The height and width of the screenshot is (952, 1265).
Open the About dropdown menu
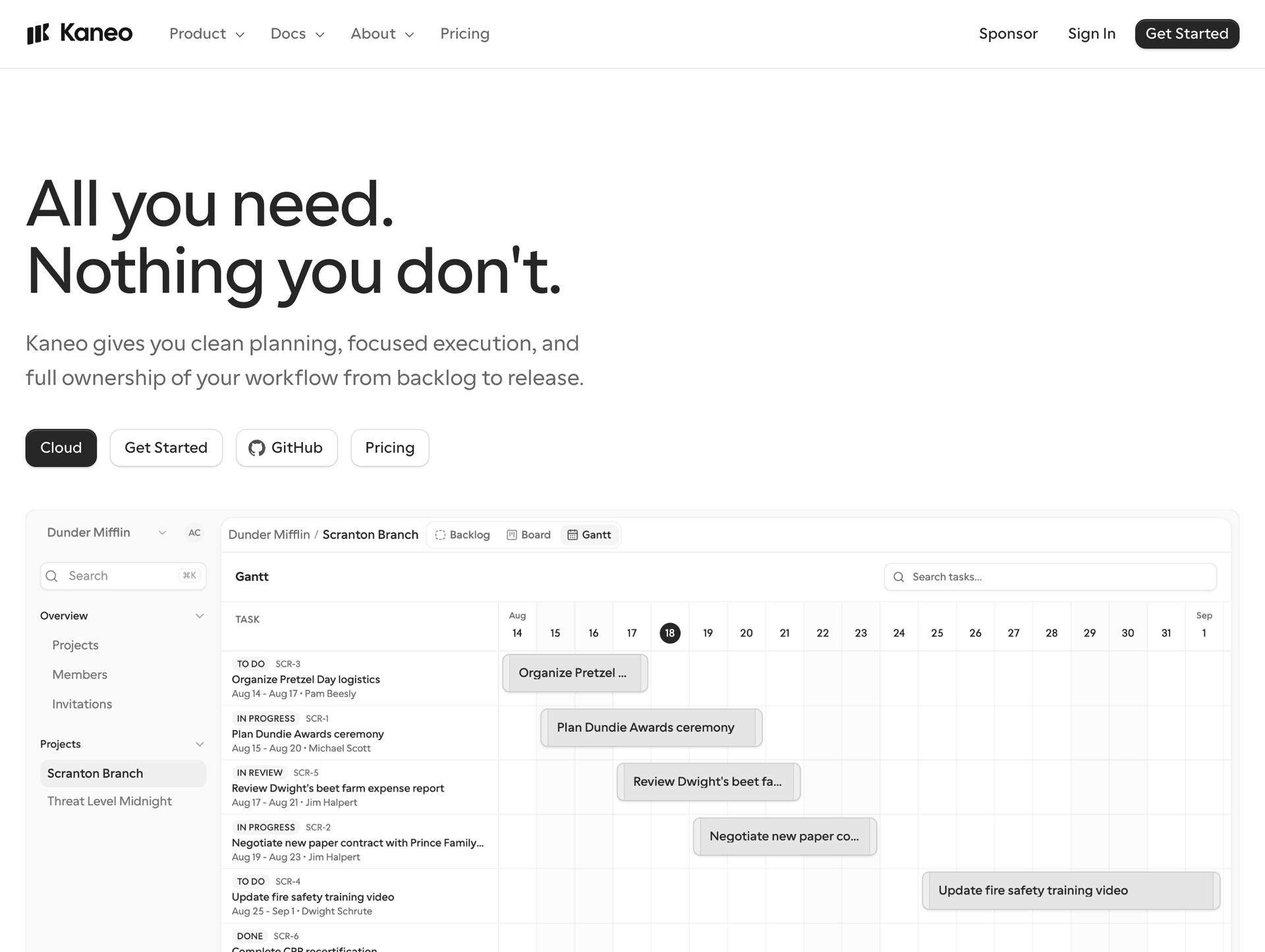click(382, 34)
